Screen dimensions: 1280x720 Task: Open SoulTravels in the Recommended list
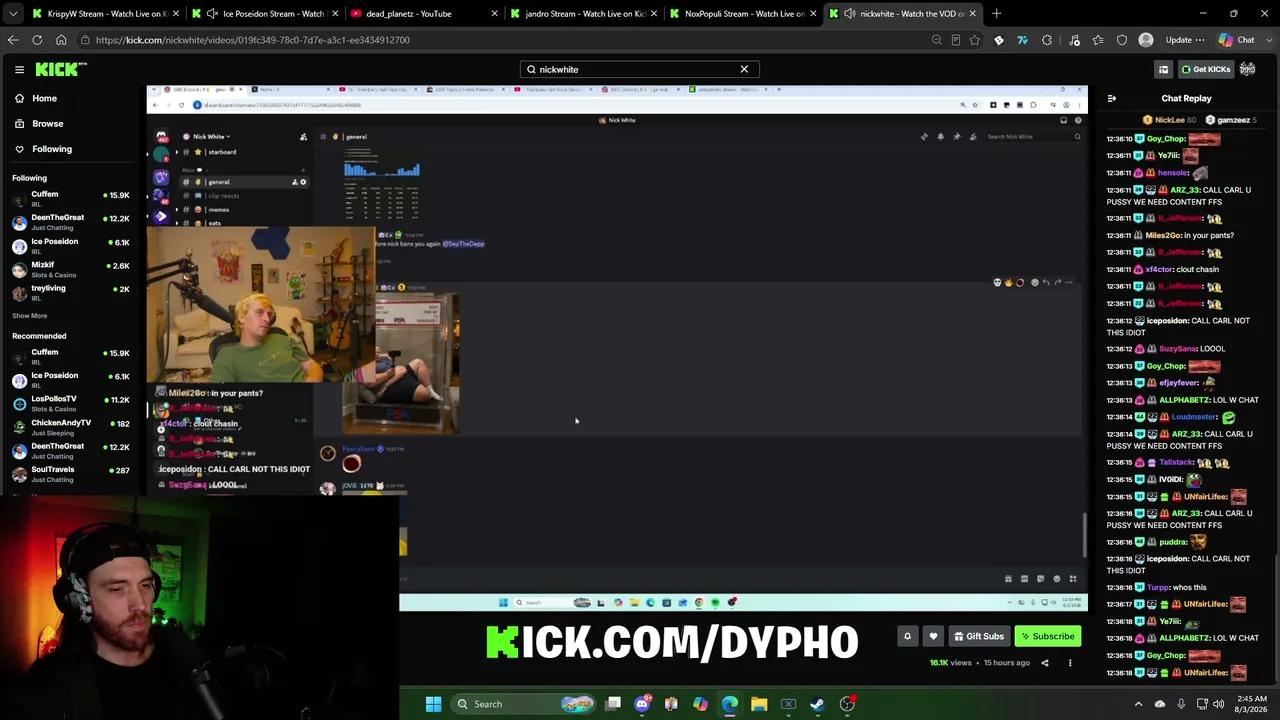[x=70, y=474]
